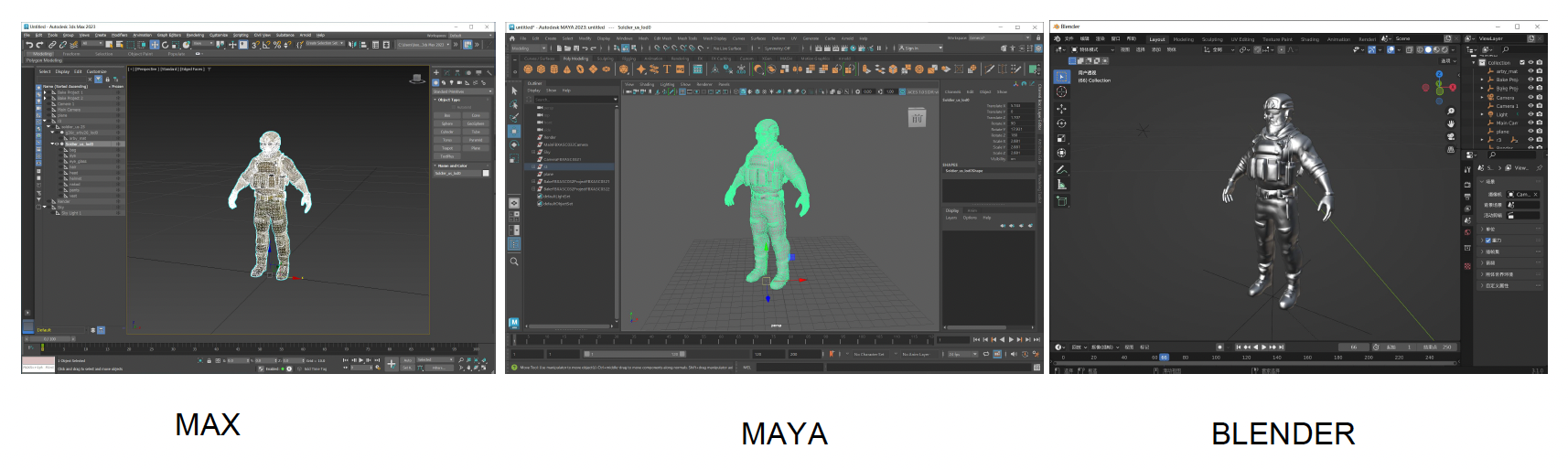
Task: Open the Rendering menu in 3ds Max
Action: tap(195, 35)
